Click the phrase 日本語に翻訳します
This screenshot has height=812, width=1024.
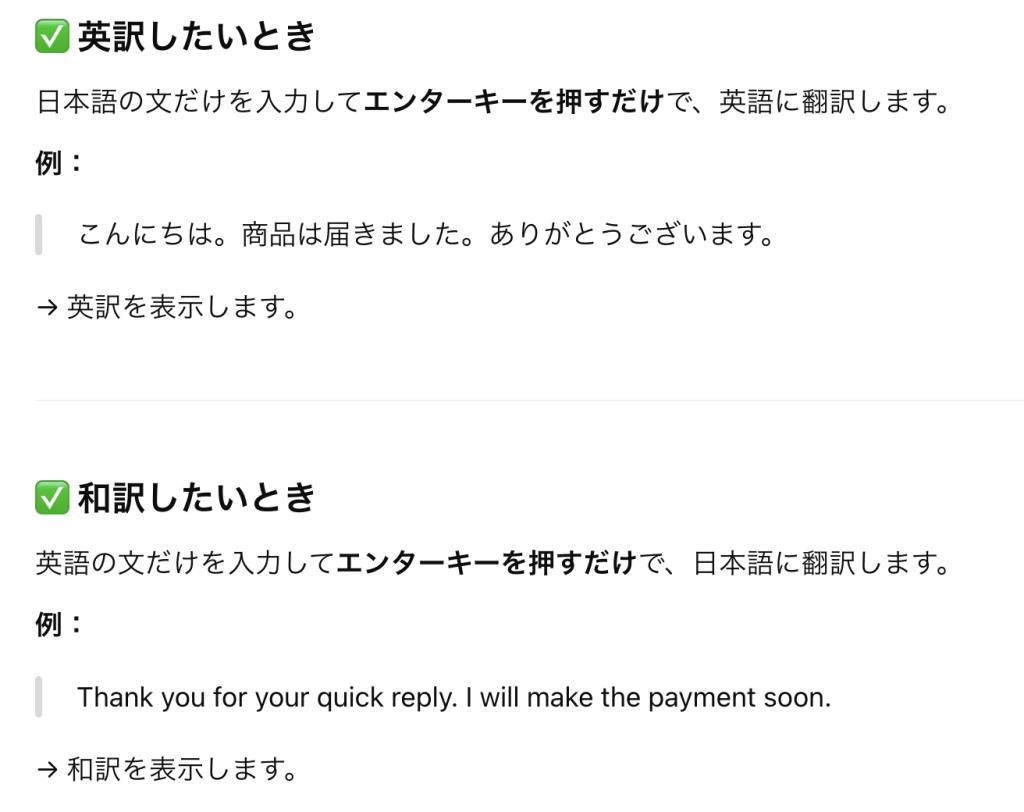click(x=816, y=563)
